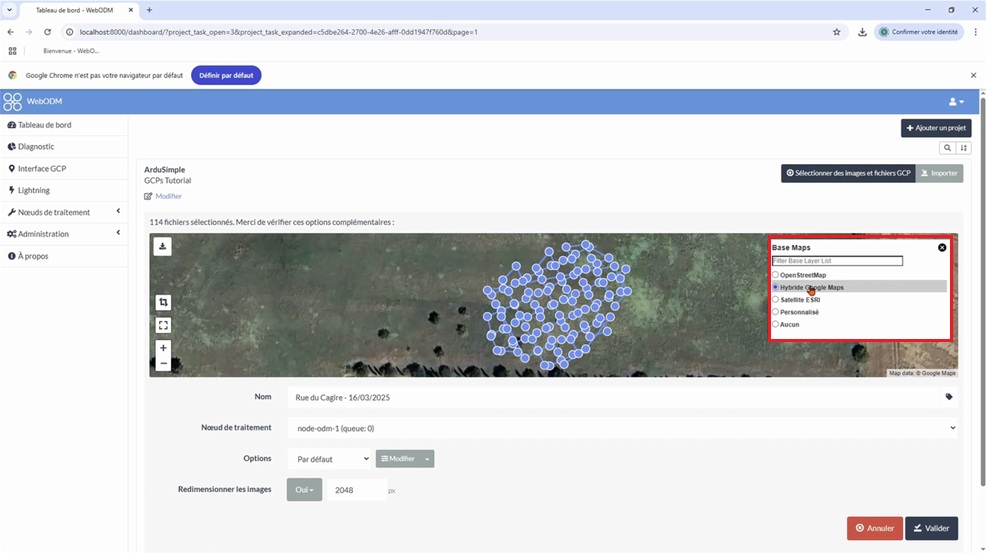The image size is (986, 553).
Task: Click Sélectionner des images et fichiers GCP
Action: point(848,173)
